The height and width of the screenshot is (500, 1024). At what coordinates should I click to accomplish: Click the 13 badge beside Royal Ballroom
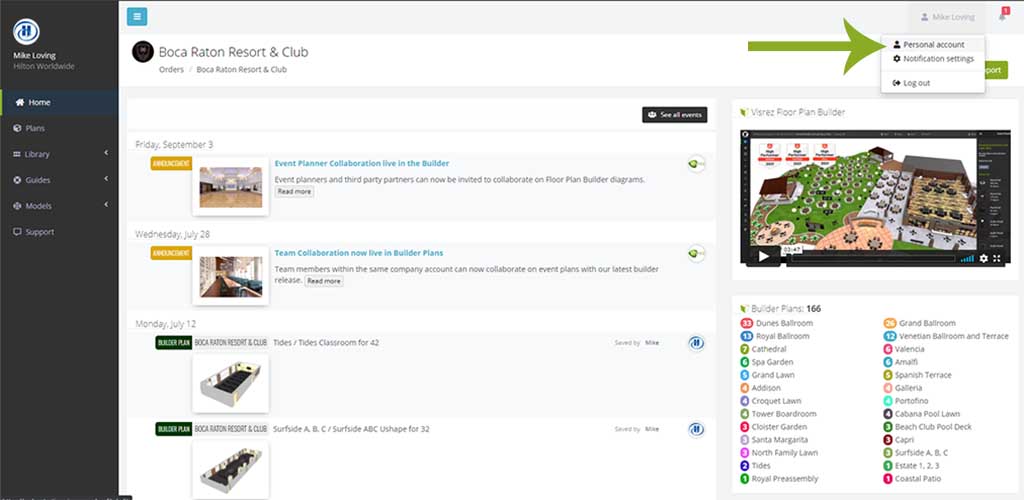[747, 336]
